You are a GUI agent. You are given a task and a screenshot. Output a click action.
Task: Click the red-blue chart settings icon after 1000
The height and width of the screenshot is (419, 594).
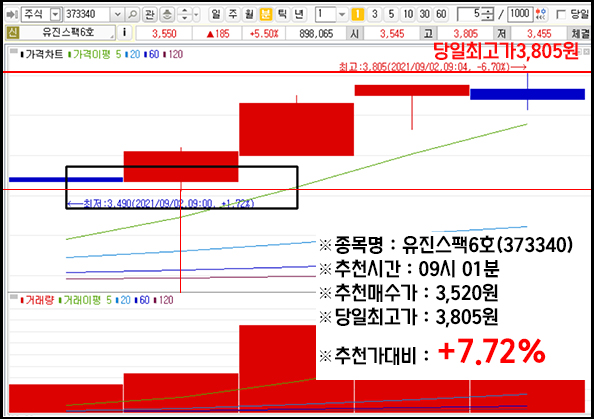point(541,14)
